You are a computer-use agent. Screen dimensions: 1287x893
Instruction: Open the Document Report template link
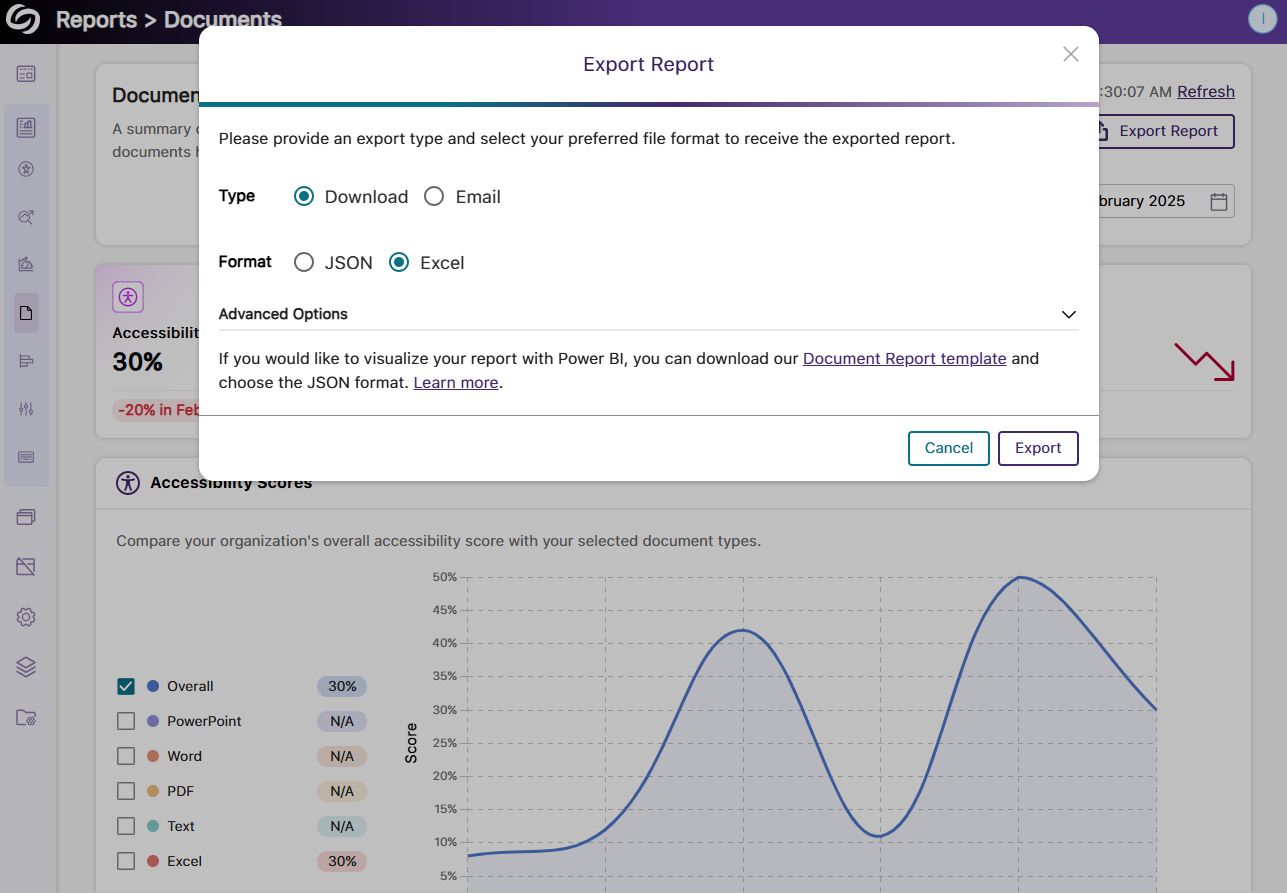(905, 358)
